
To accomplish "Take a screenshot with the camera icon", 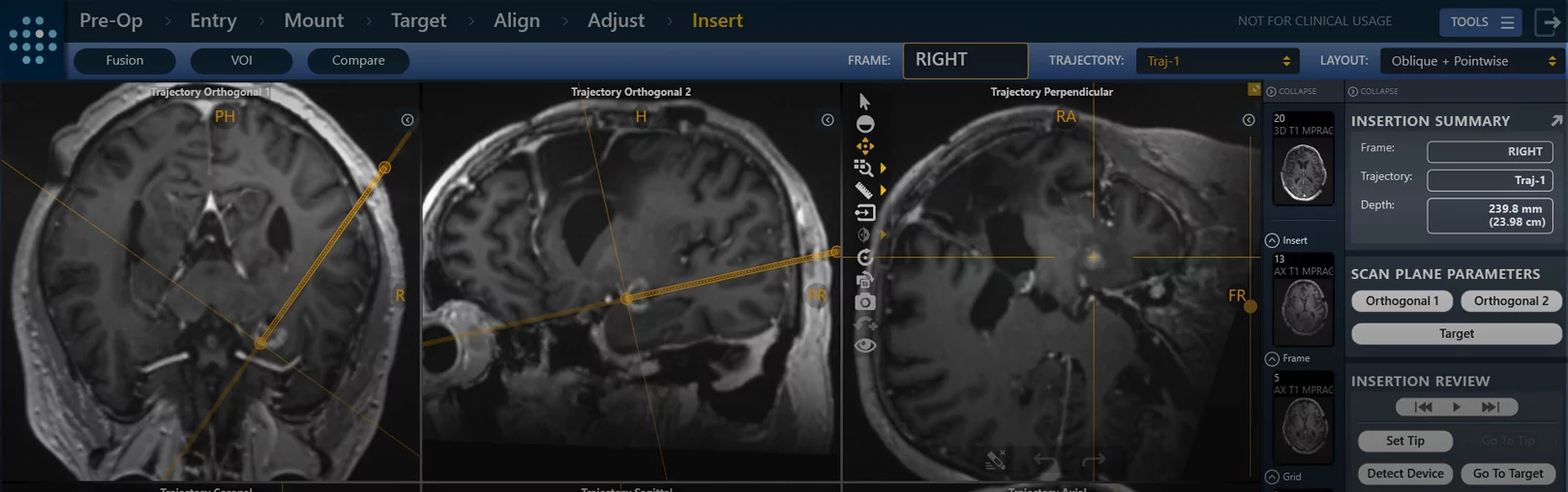I will tap(865, 302).
